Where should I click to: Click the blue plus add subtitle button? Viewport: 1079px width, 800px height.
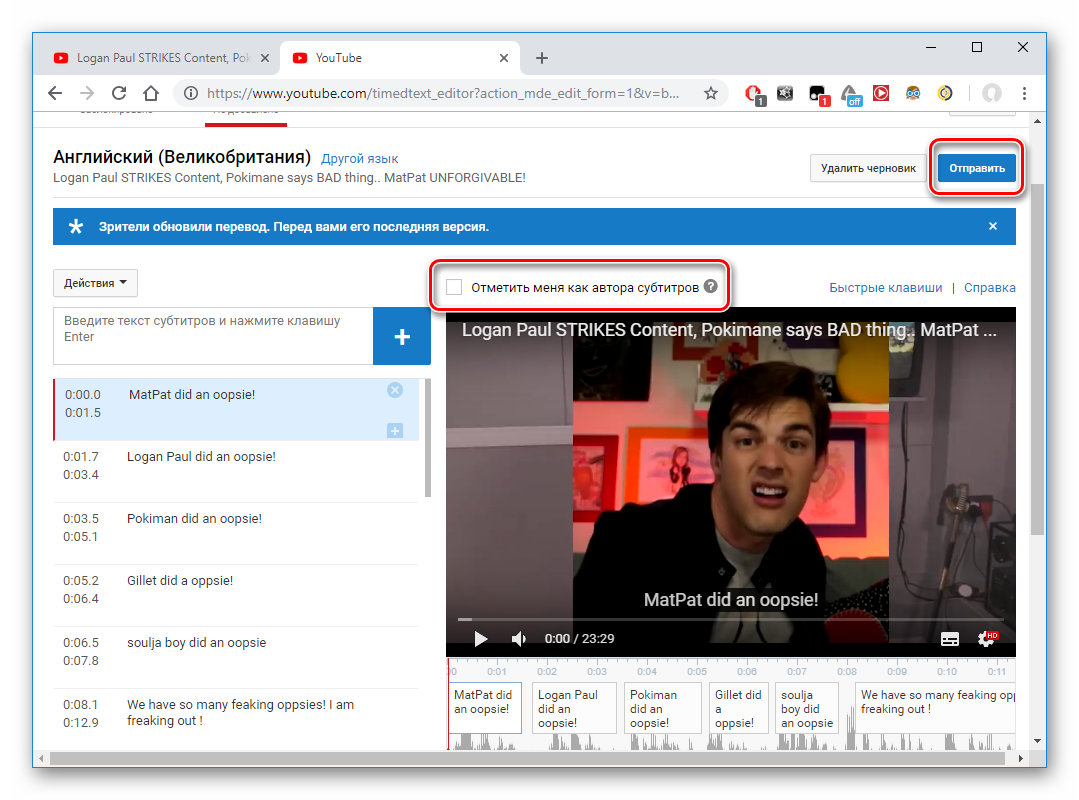tap(402, 337)
